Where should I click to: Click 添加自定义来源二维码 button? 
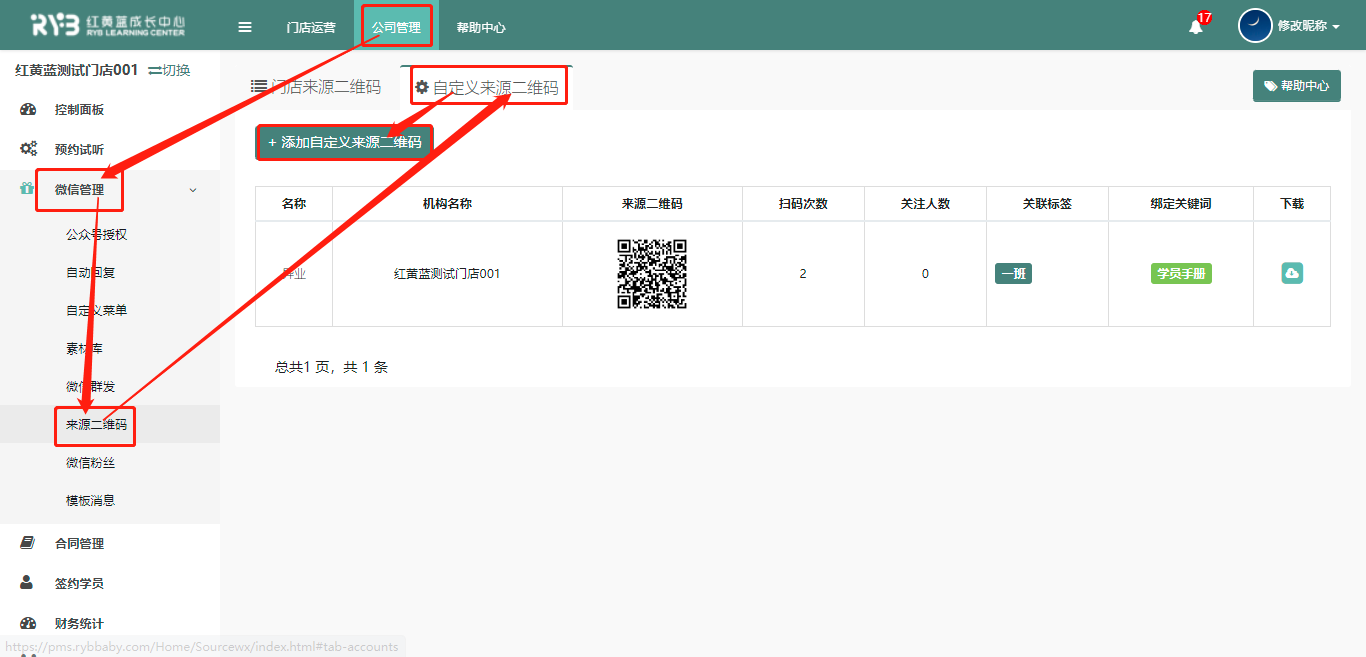(345, 142)
